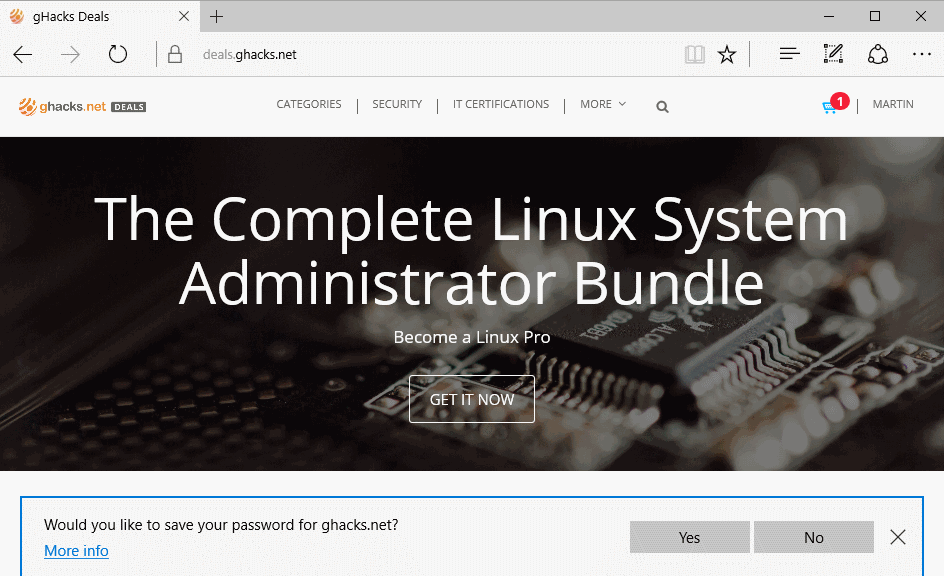Expand the More dropdown menu
This screenshot has width=944, height=576.
603,104
